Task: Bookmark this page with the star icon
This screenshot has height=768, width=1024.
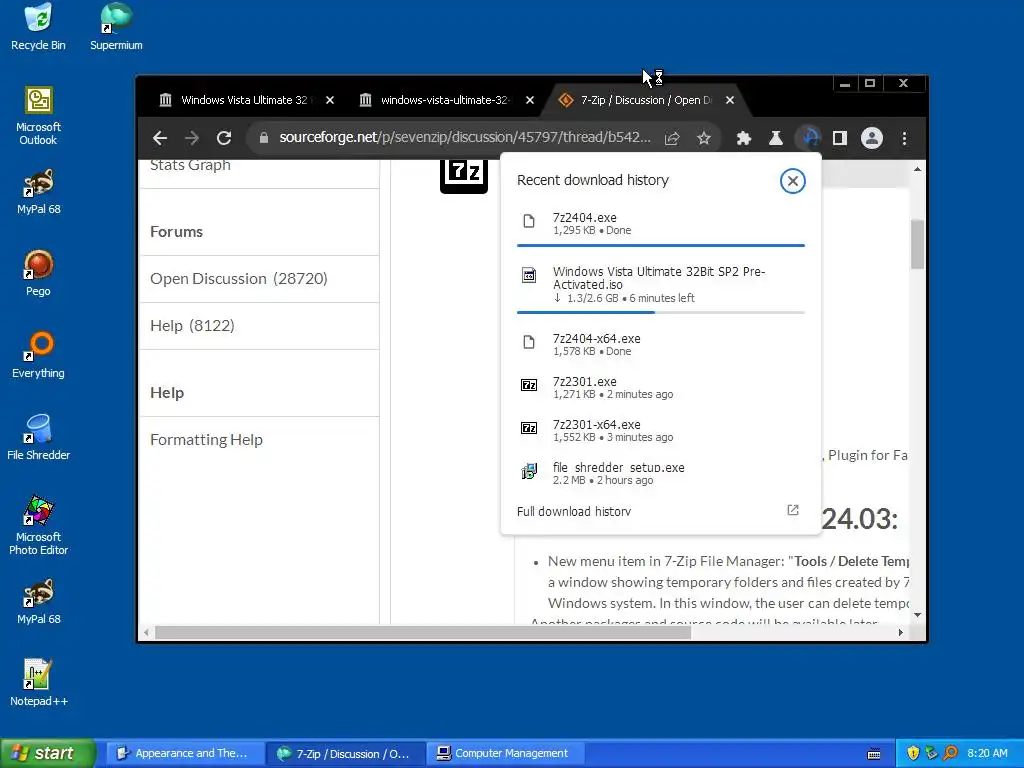Action: point(703,138)
